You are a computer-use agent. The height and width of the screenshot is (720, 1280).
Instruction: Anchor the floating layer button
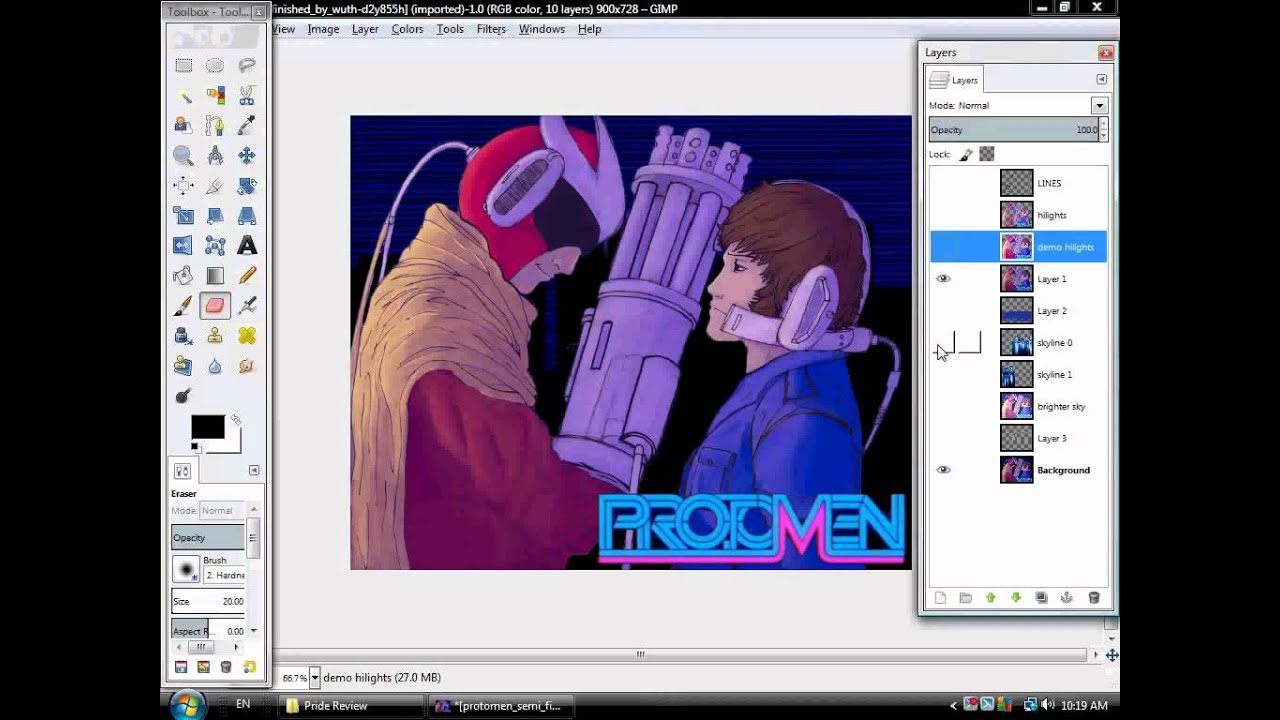(x=1067, y=598)
